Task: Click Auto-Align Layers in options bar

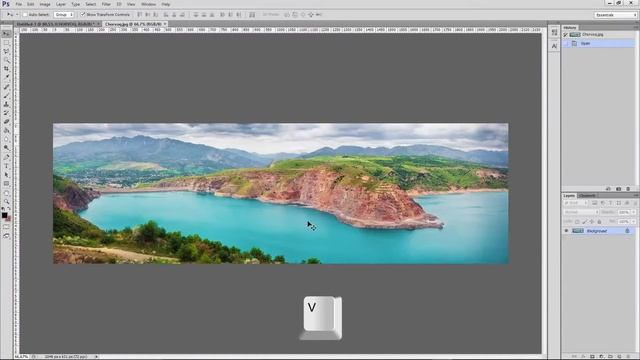Action: click(x=252, y=15)
